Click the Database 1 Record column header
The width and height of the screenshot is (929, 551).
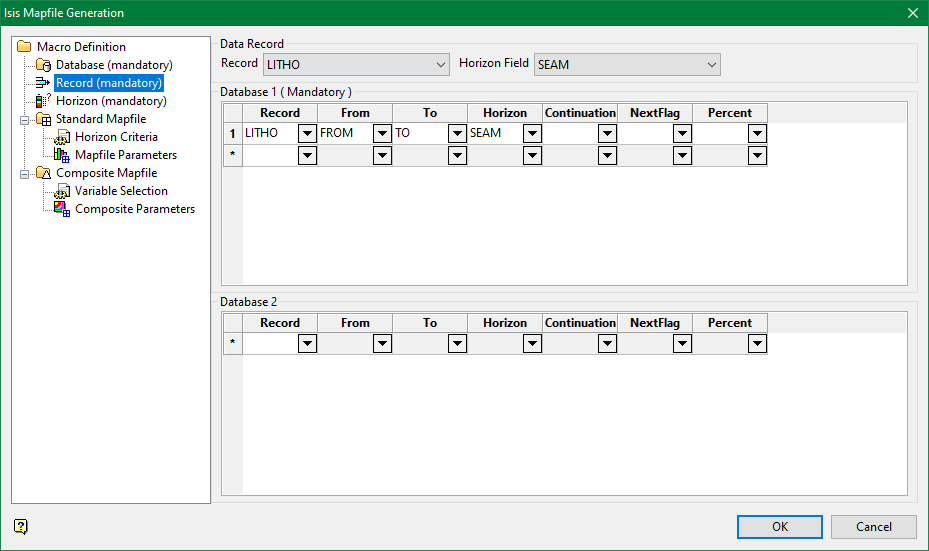pyautogui.click(x=280, y=113)
